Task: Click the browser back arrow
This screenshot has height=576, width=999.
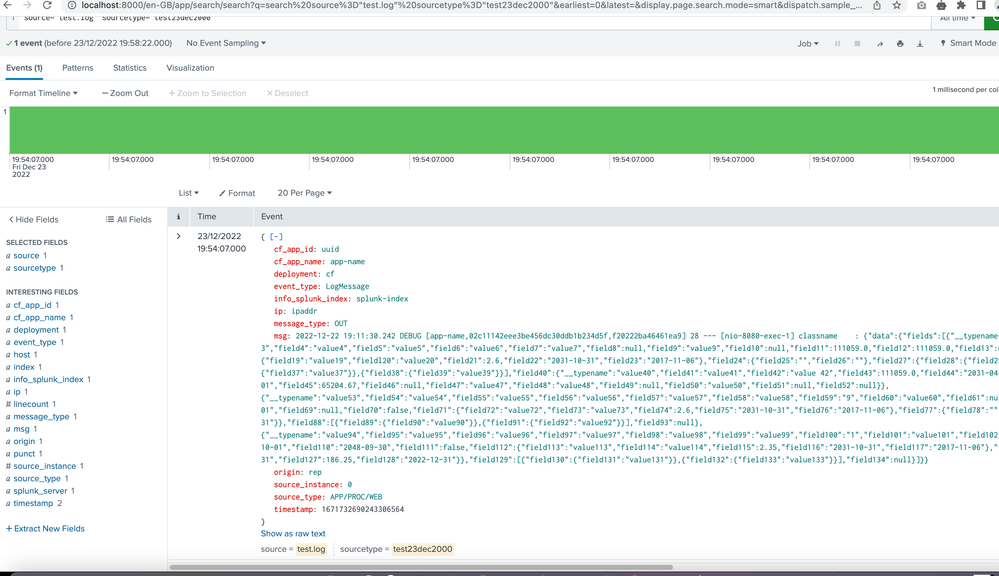Action: click(x=7, y=5)
